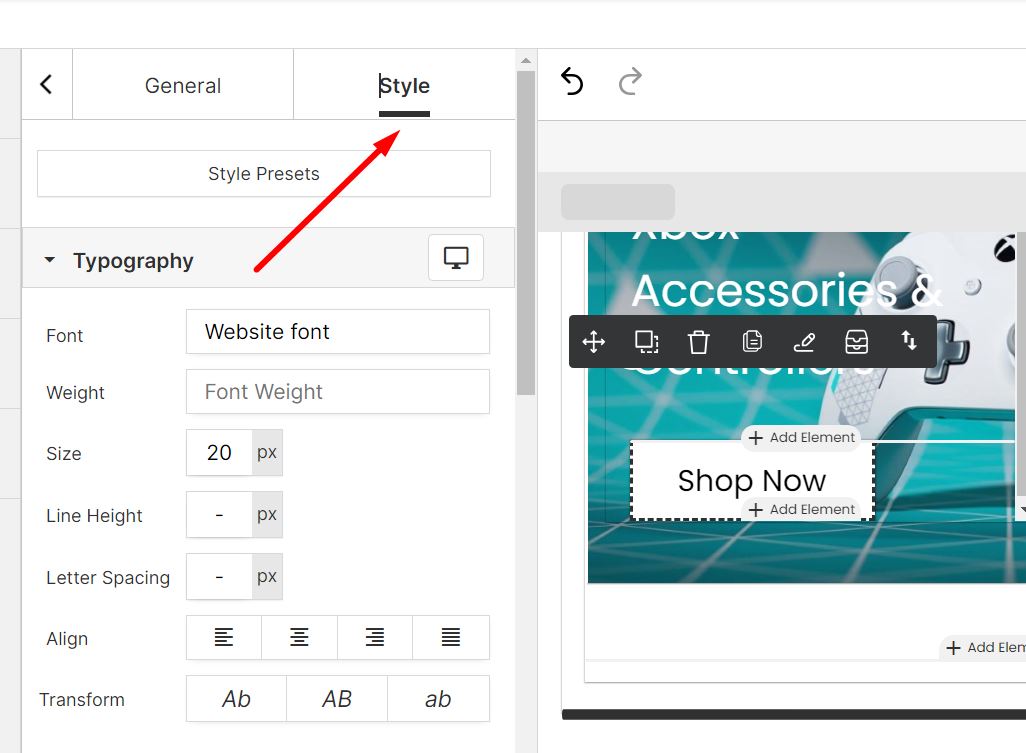Select the Shop Now button in canvas
The image size is (1026, 753).
752,481
